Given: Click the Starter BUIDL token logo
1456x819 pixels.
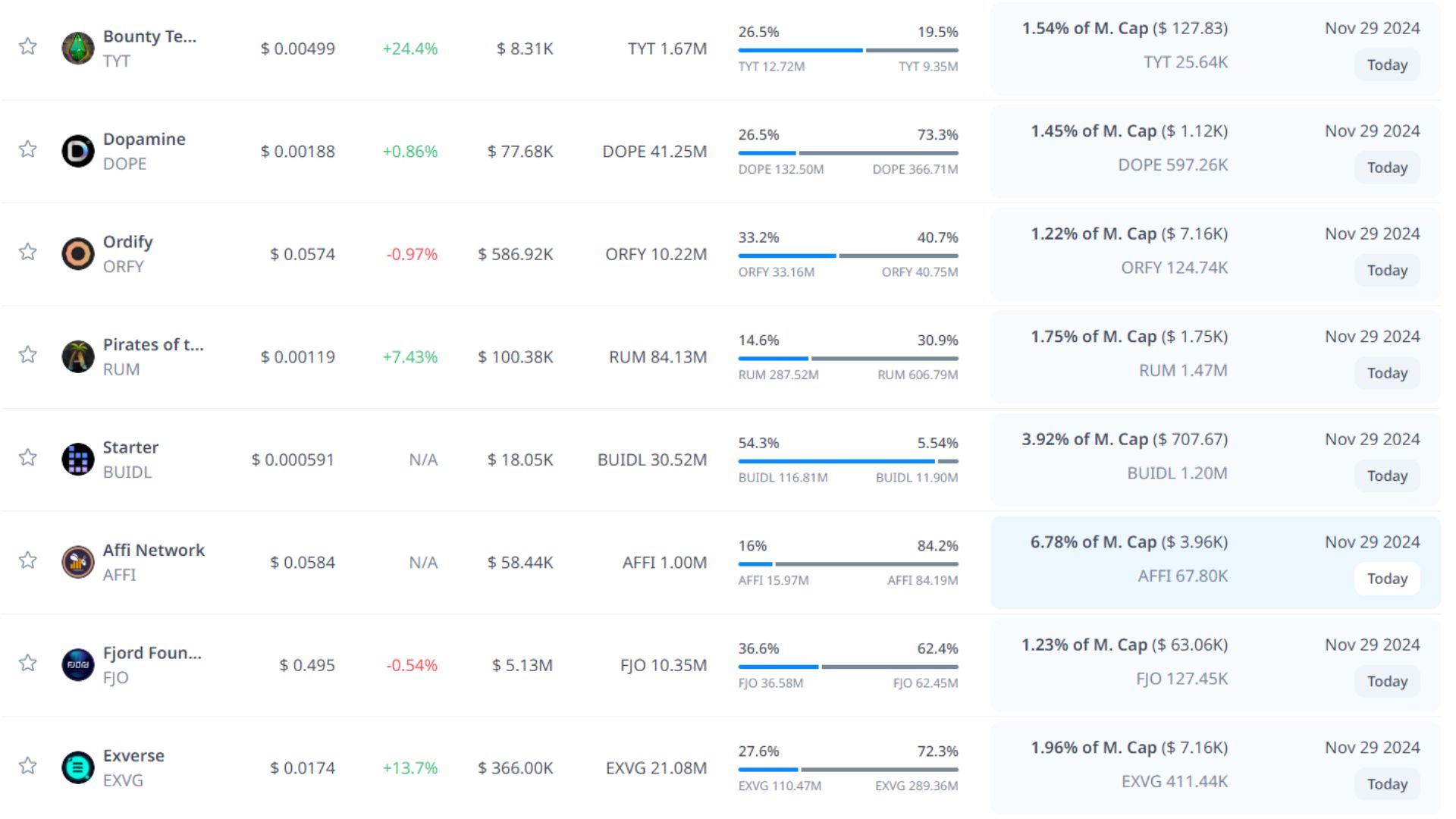Looking at the screenshot, I should pos(77,460).
